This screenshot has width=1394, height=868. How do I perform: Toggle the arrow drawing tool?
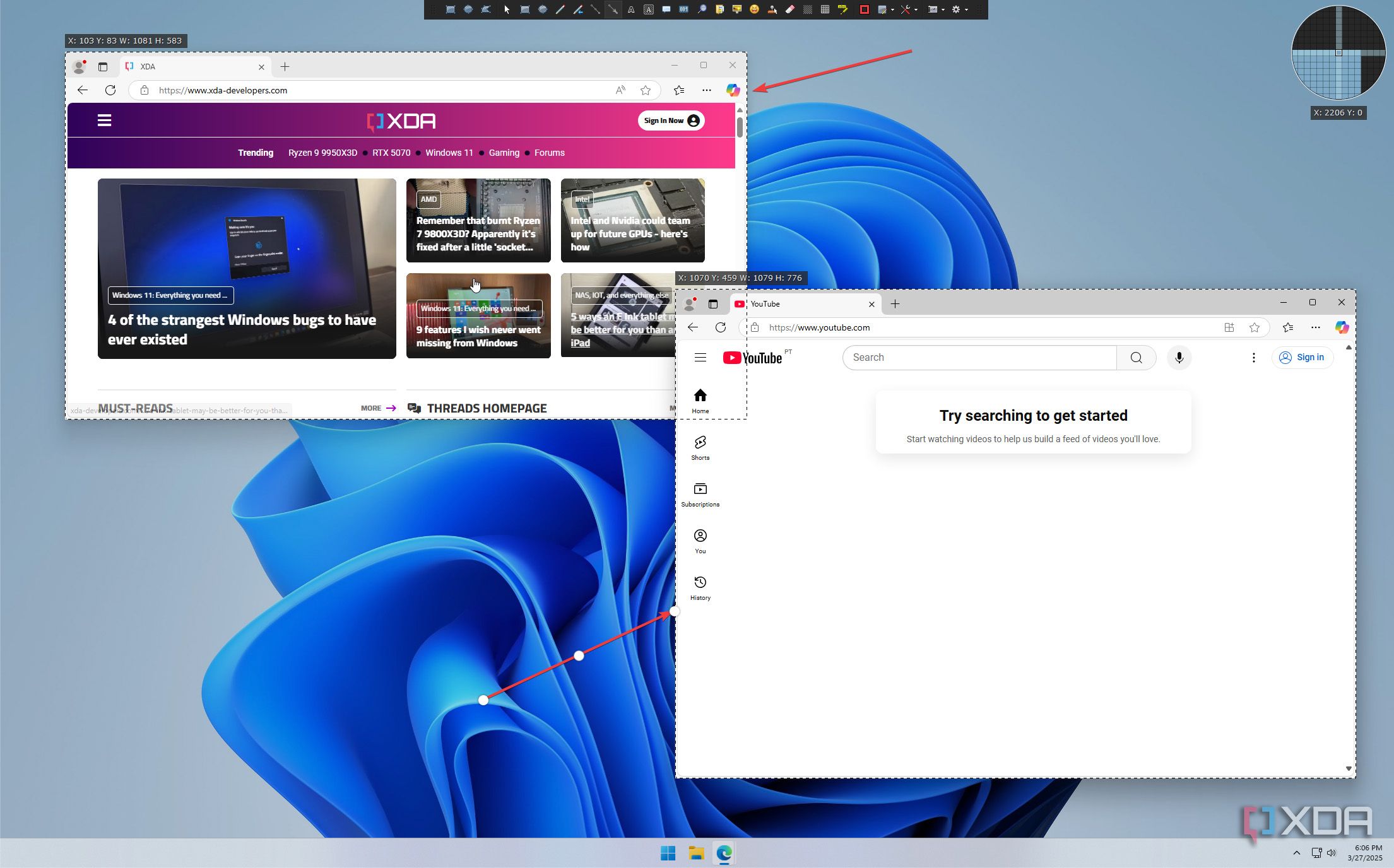(x=613, y=9)
